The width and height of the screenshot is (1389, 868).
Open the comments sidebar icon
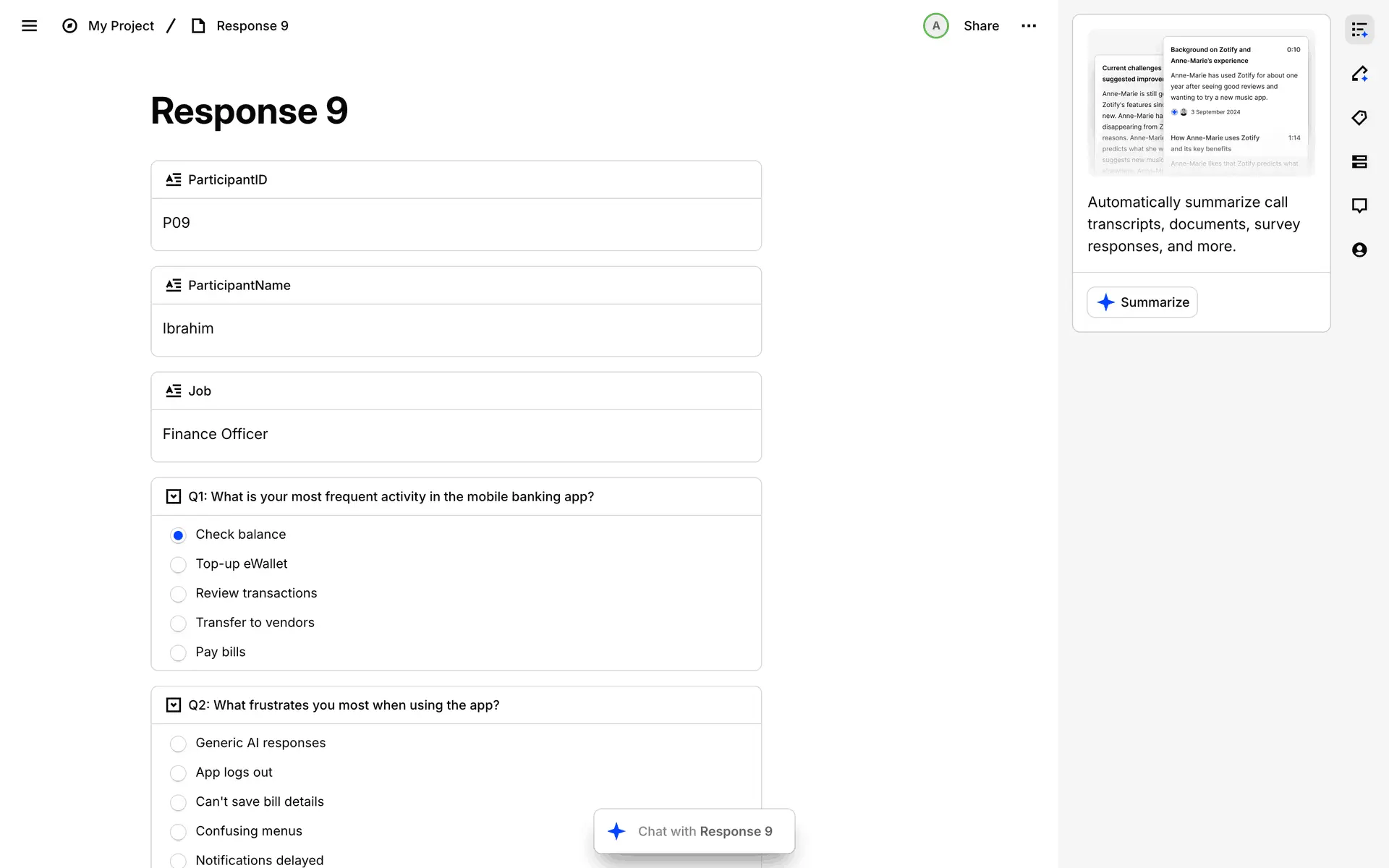pyautogui.click(x=1359, y=205)
